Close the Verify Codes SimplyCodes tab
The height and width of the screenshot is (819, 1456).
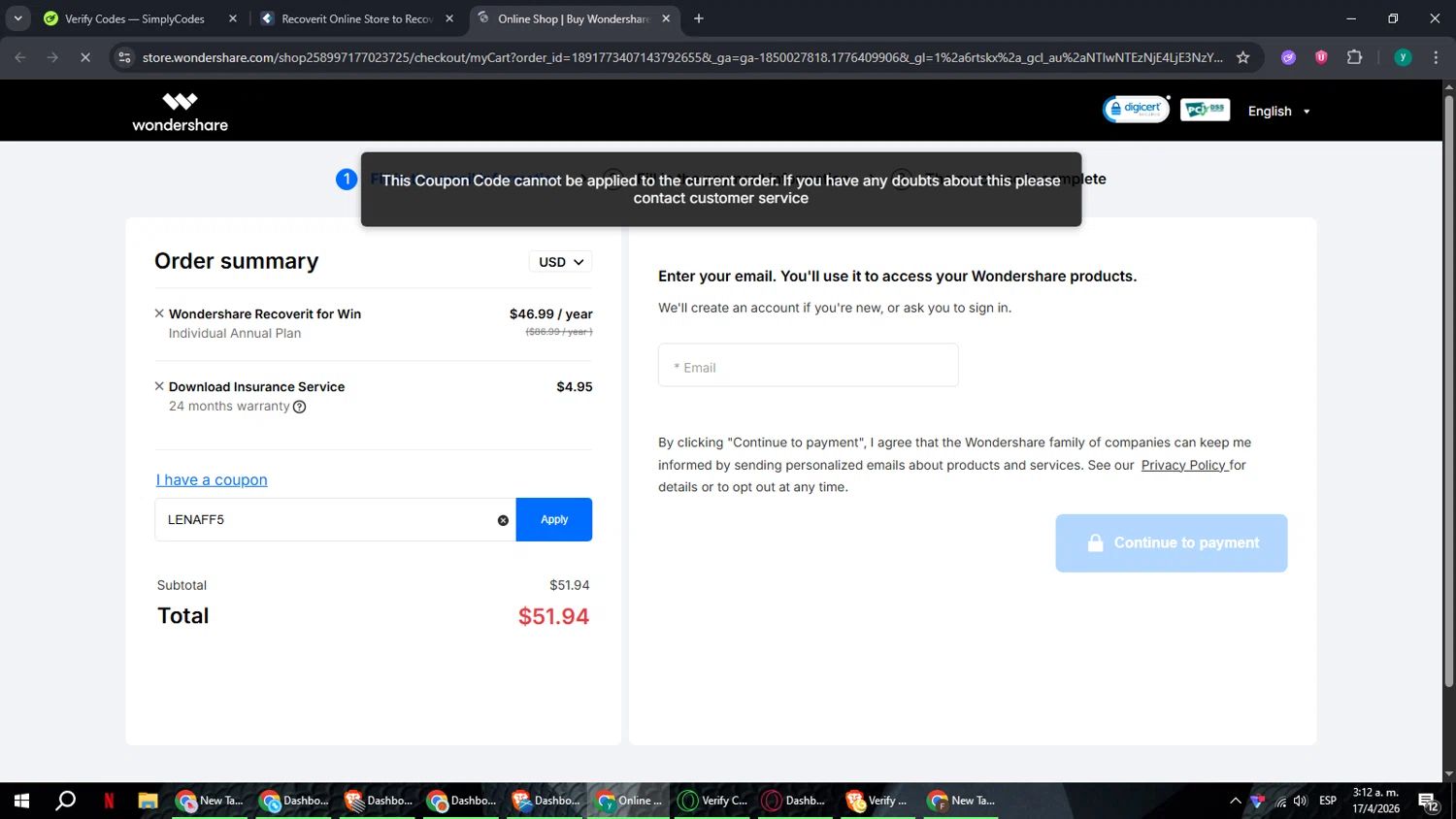[x=233, y=18]
